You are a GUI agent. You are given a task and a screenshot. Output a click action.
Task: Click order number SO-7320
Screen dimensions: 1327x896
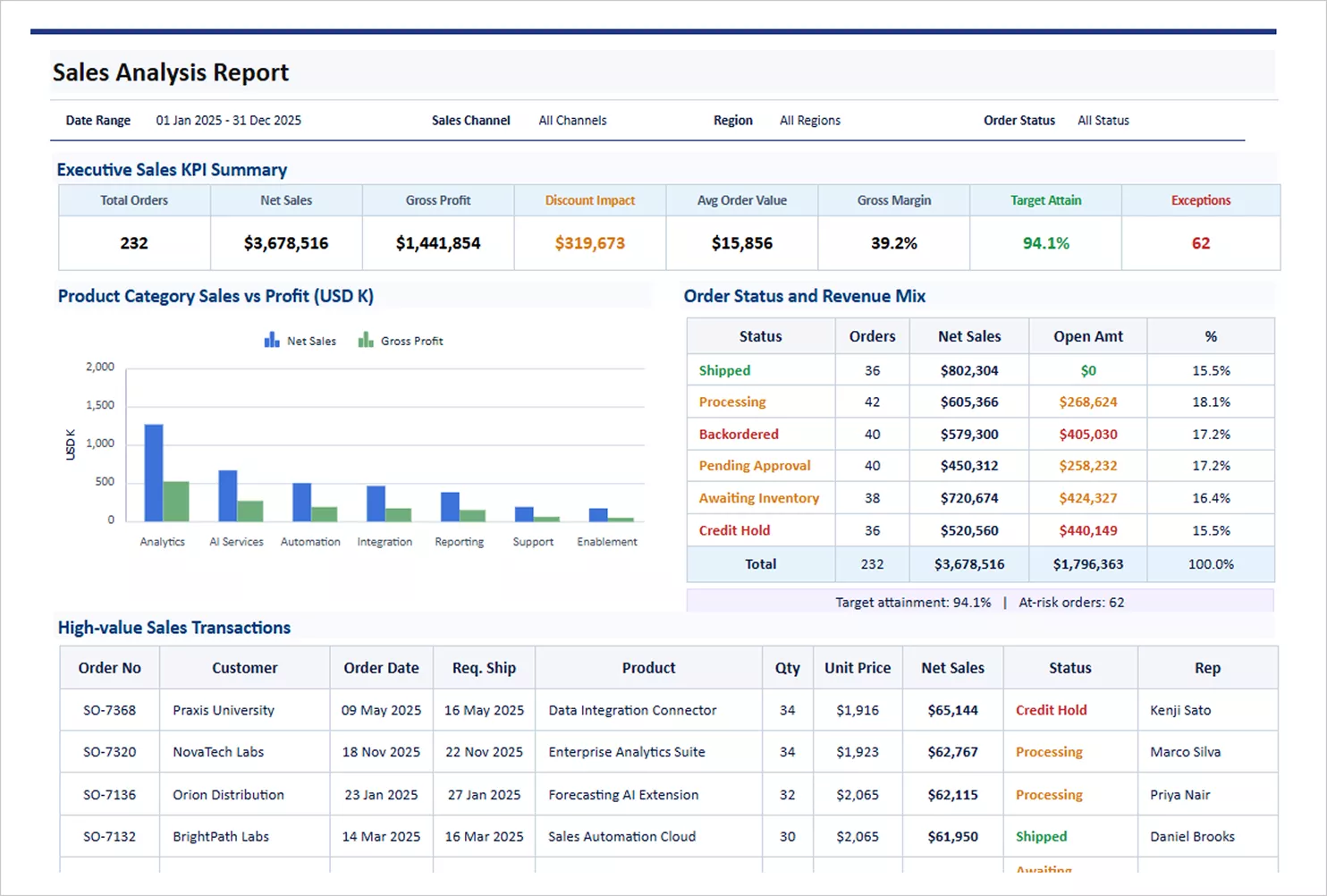(x=110, y=752)
